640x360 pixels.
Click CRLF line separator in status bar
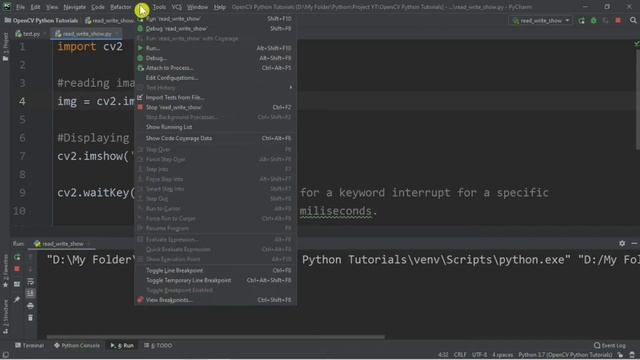pyautogui.click(x=460, y=355)
